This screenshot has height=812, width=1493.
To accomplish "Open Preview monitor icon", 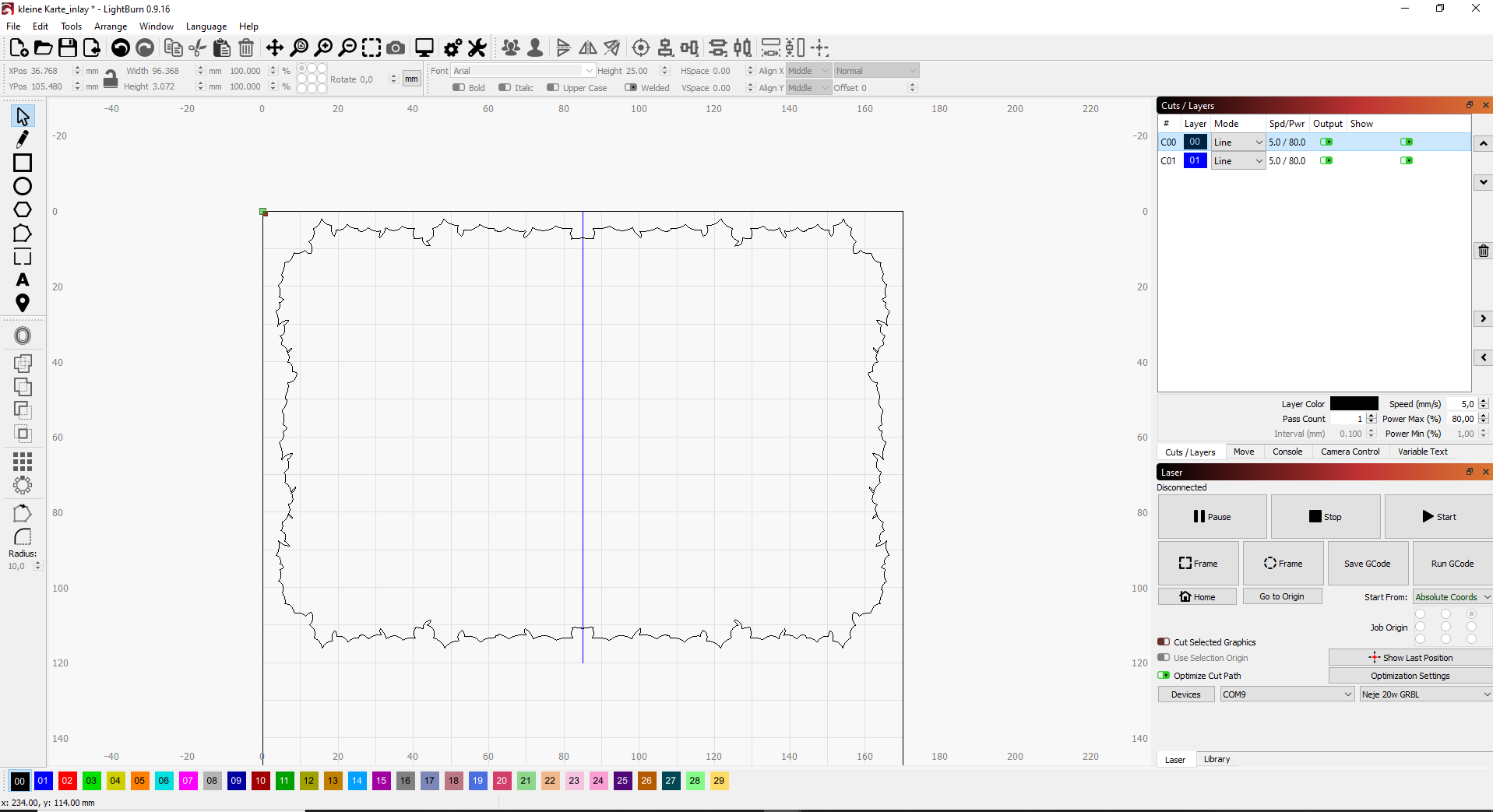I will tap(424, 47).
